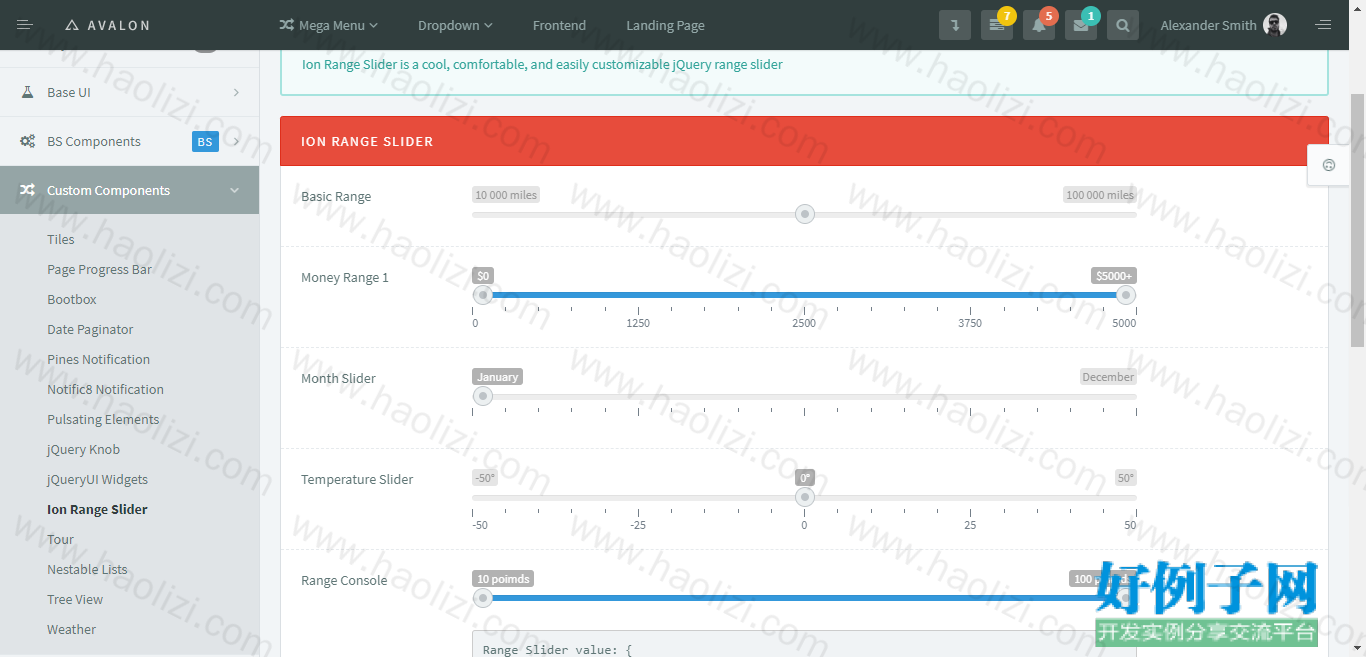This screenshot has width=1366, height=657.
Task: Click the BS badge in sidebar
Action: click(205, 142)
